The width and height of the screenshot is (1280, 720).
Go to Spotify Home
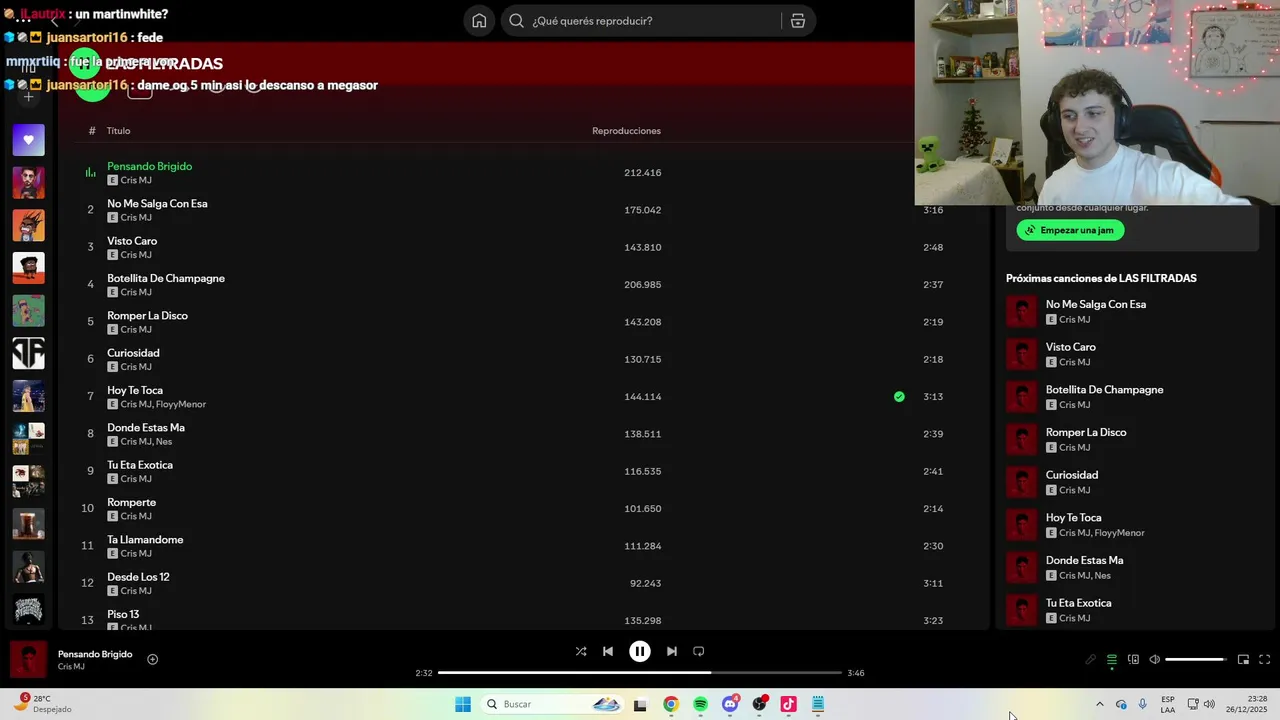point(479,21)
